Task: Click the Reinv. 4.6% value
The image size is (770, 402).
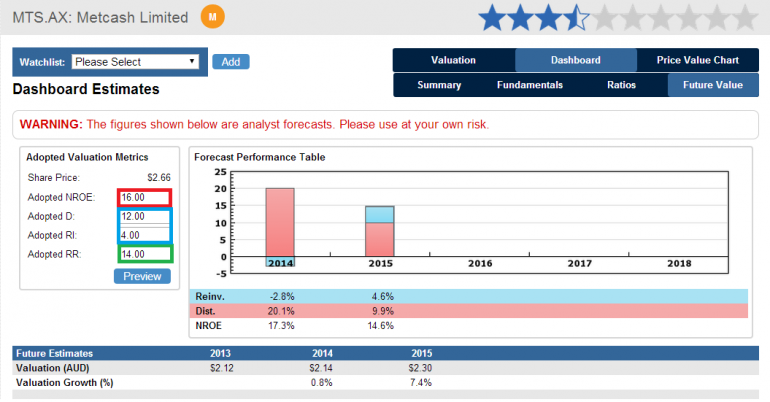Action: 383,296
